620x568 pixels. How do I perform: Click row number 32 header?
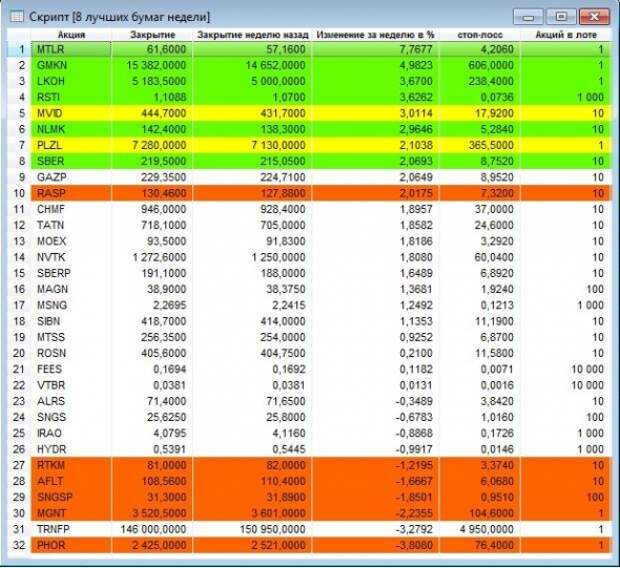[x=19, y=545]
